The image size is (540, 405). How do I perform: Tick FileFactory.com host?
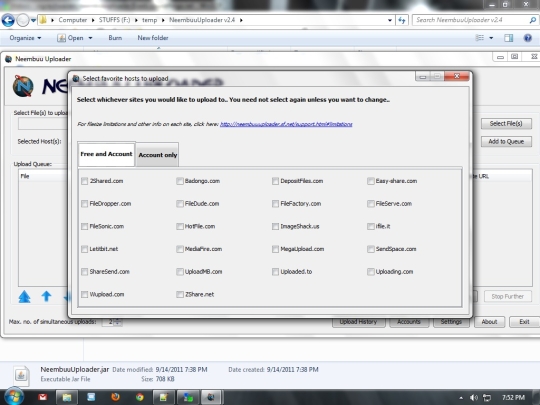point(275,204)
